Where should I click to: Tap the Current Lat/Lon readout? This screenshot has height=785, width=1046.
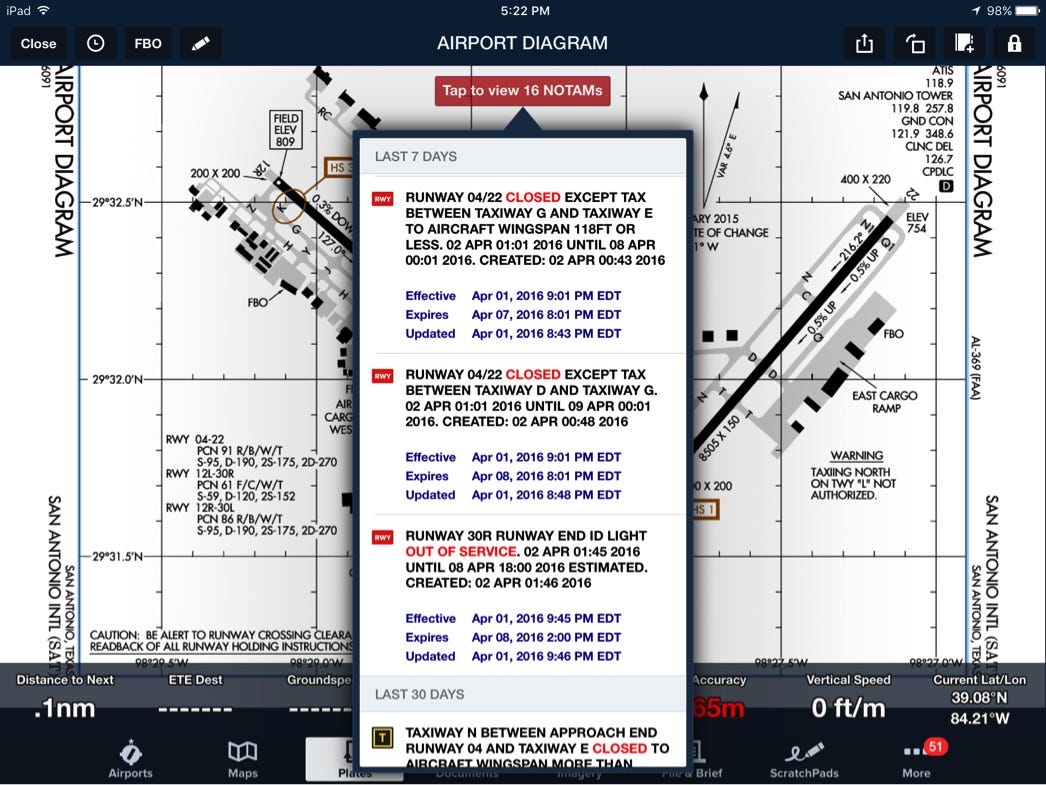[979, 699]
